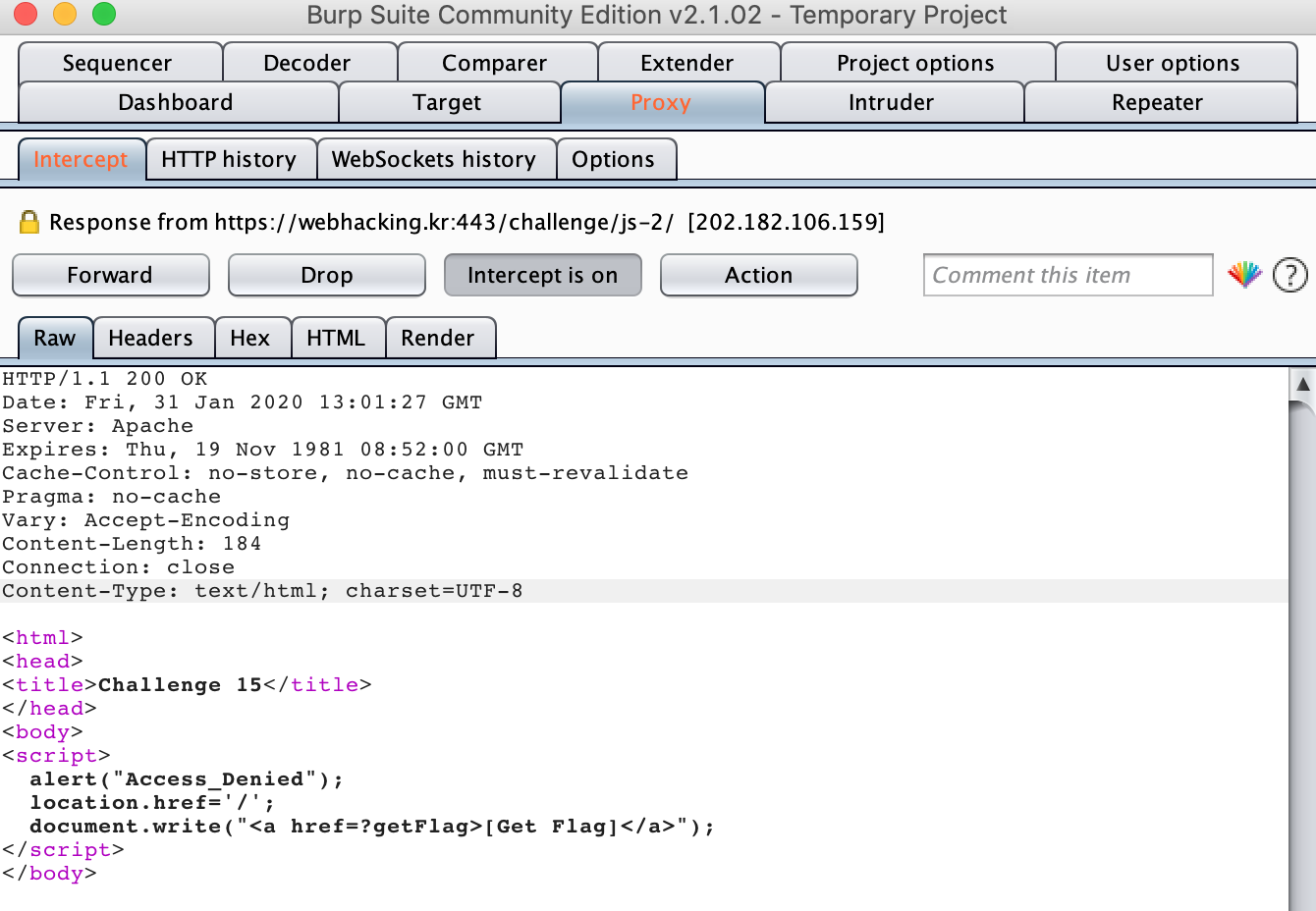This screenshot has width=1316, height=911.
Task: Switch to the proxy Options sub-tab
Action: [616, 159]
